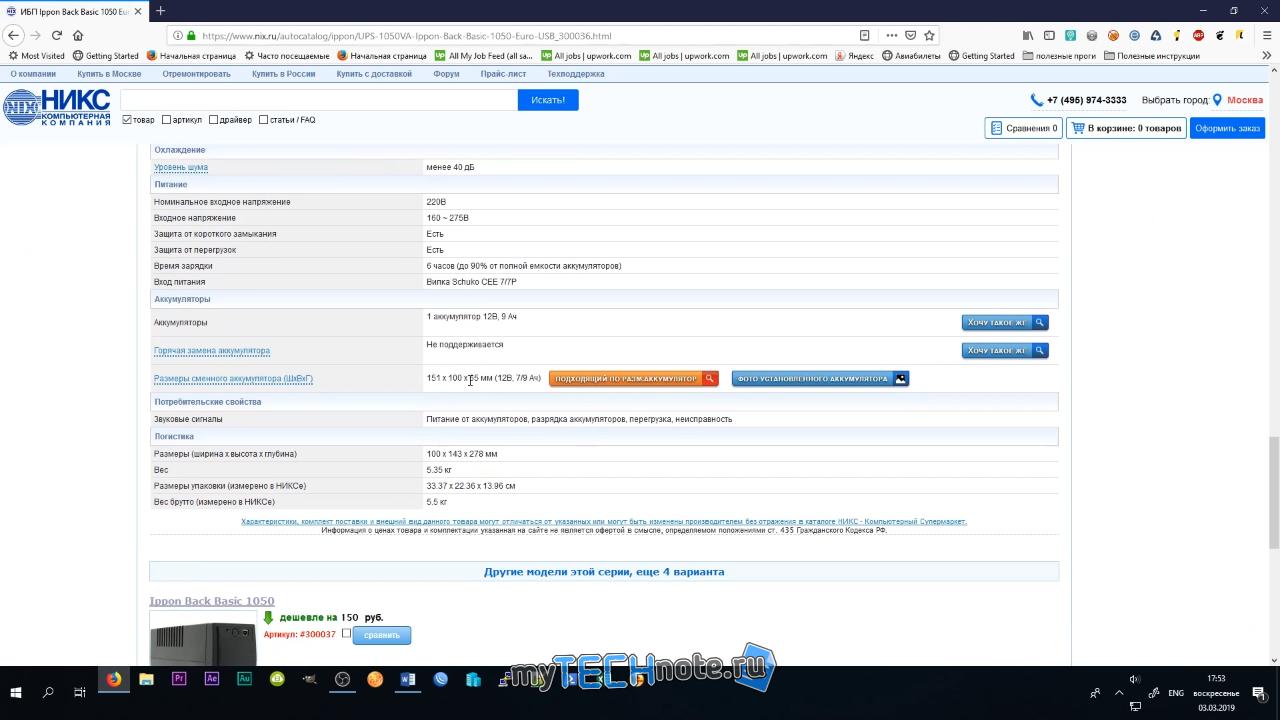Open the taskbar notification center icon

pyautogui.click(x=1259, y=692)
